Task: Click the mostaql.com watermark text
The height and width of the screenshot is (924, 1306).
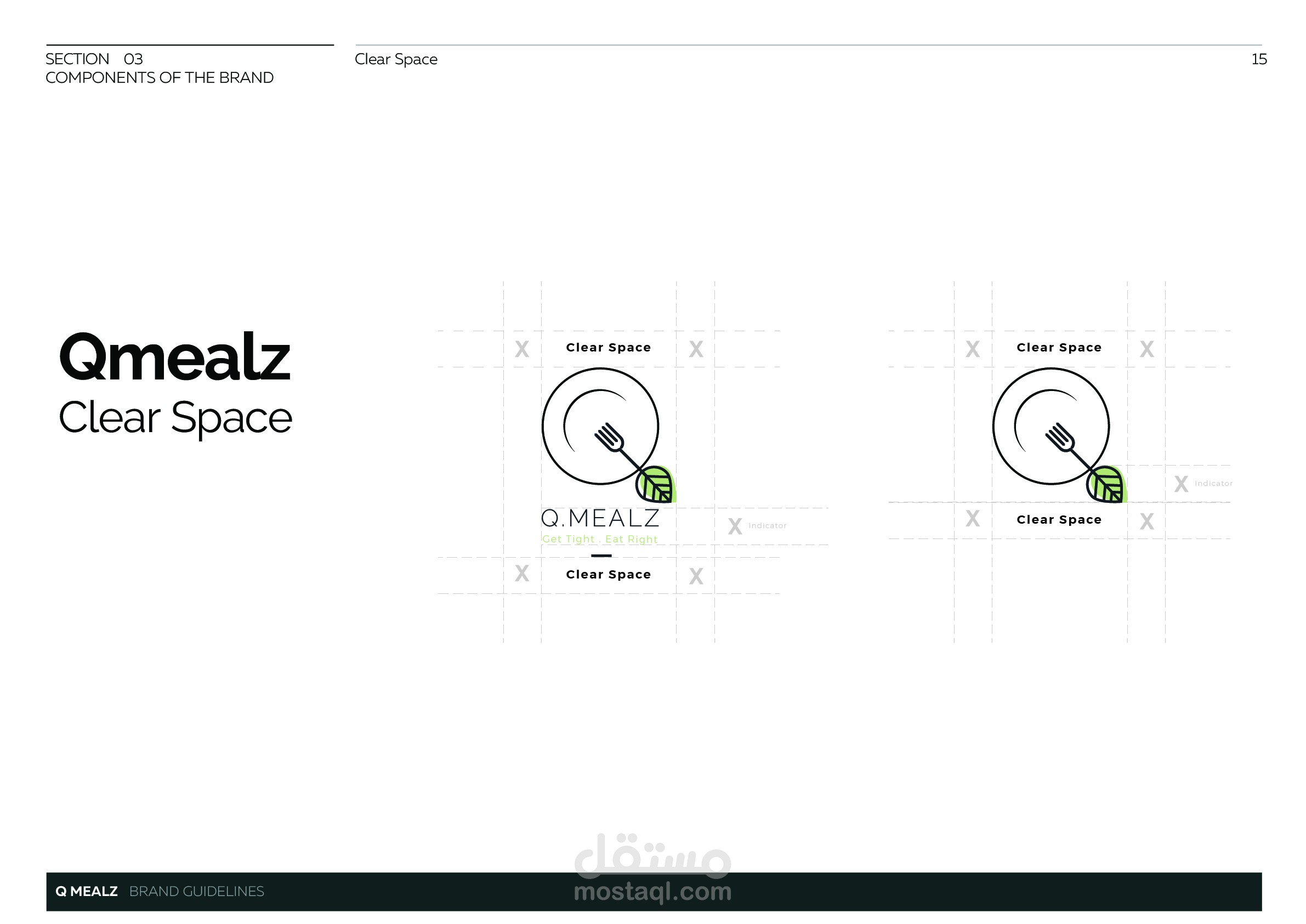Action: (x=652, y=891)
